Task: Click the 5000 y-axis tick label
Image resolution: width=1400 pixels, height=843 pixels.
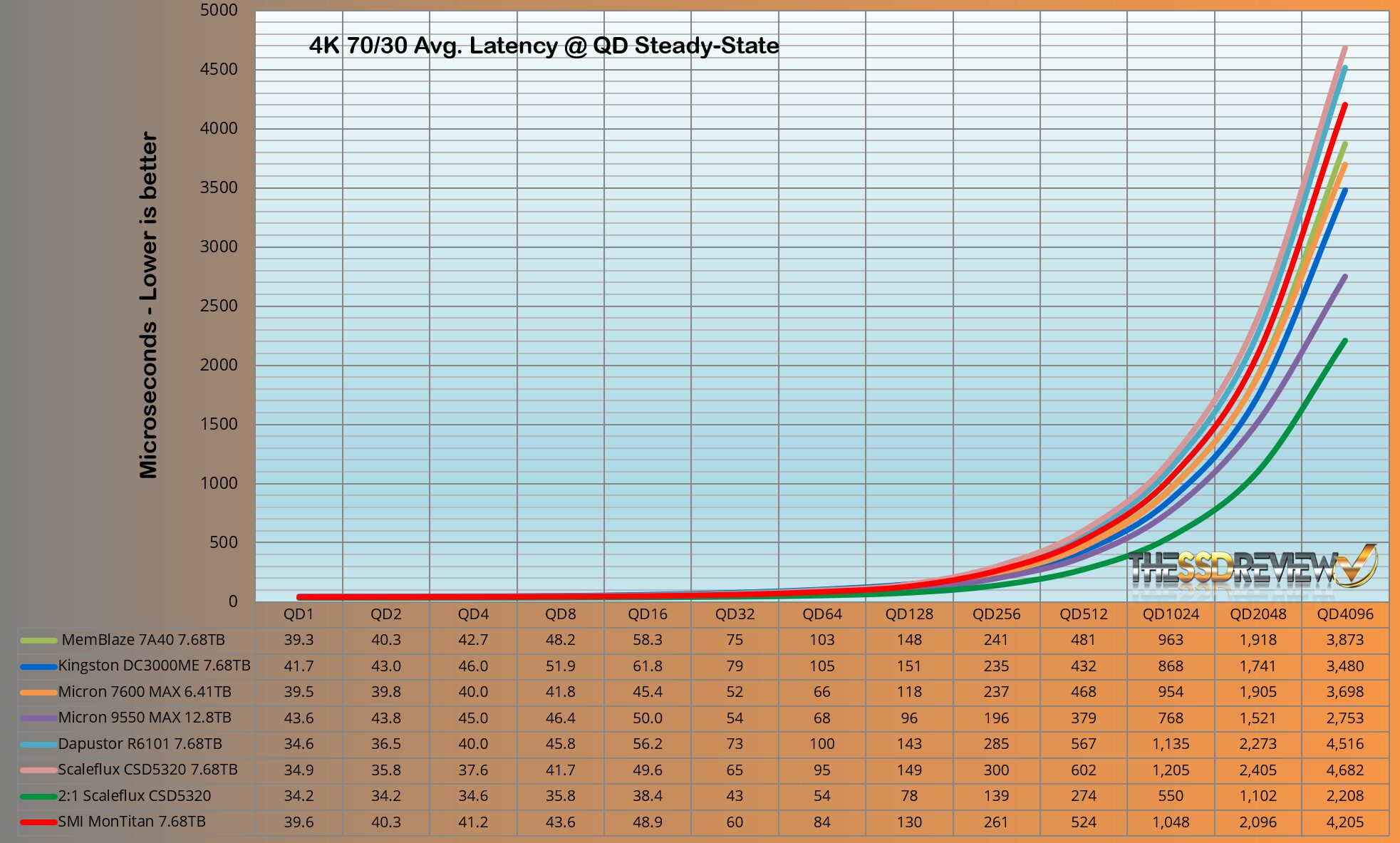Action: pos(219,11)
